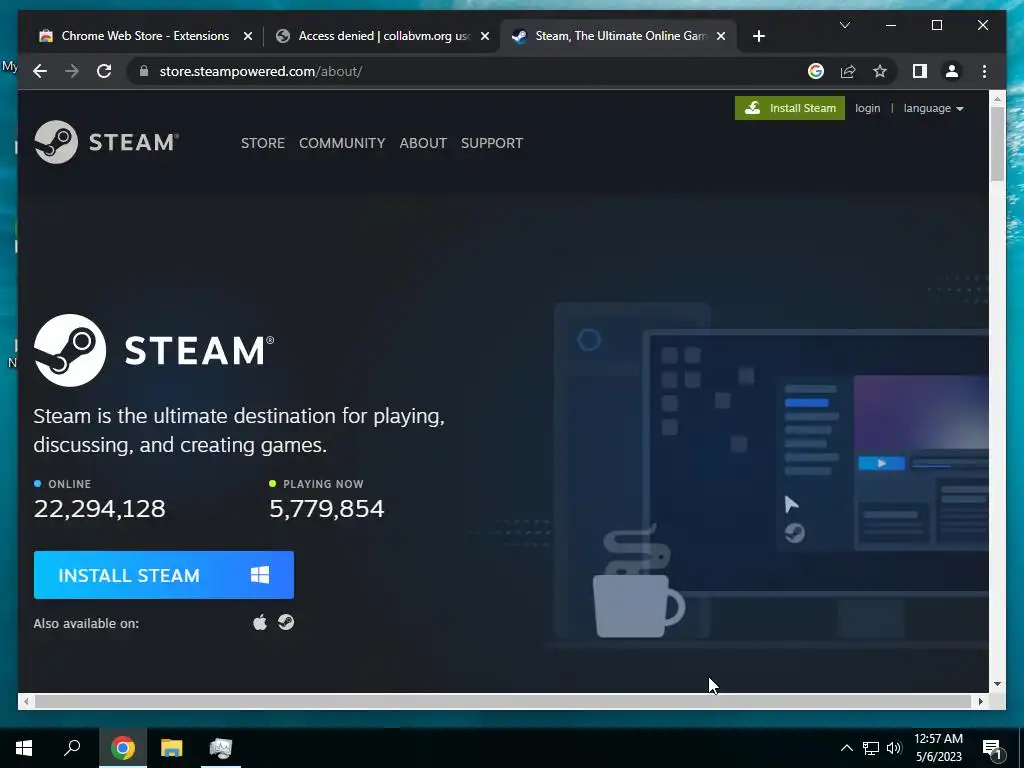Open the taskbar clock and date
This screenshot has width=1024, height=768.
(938, 748)
